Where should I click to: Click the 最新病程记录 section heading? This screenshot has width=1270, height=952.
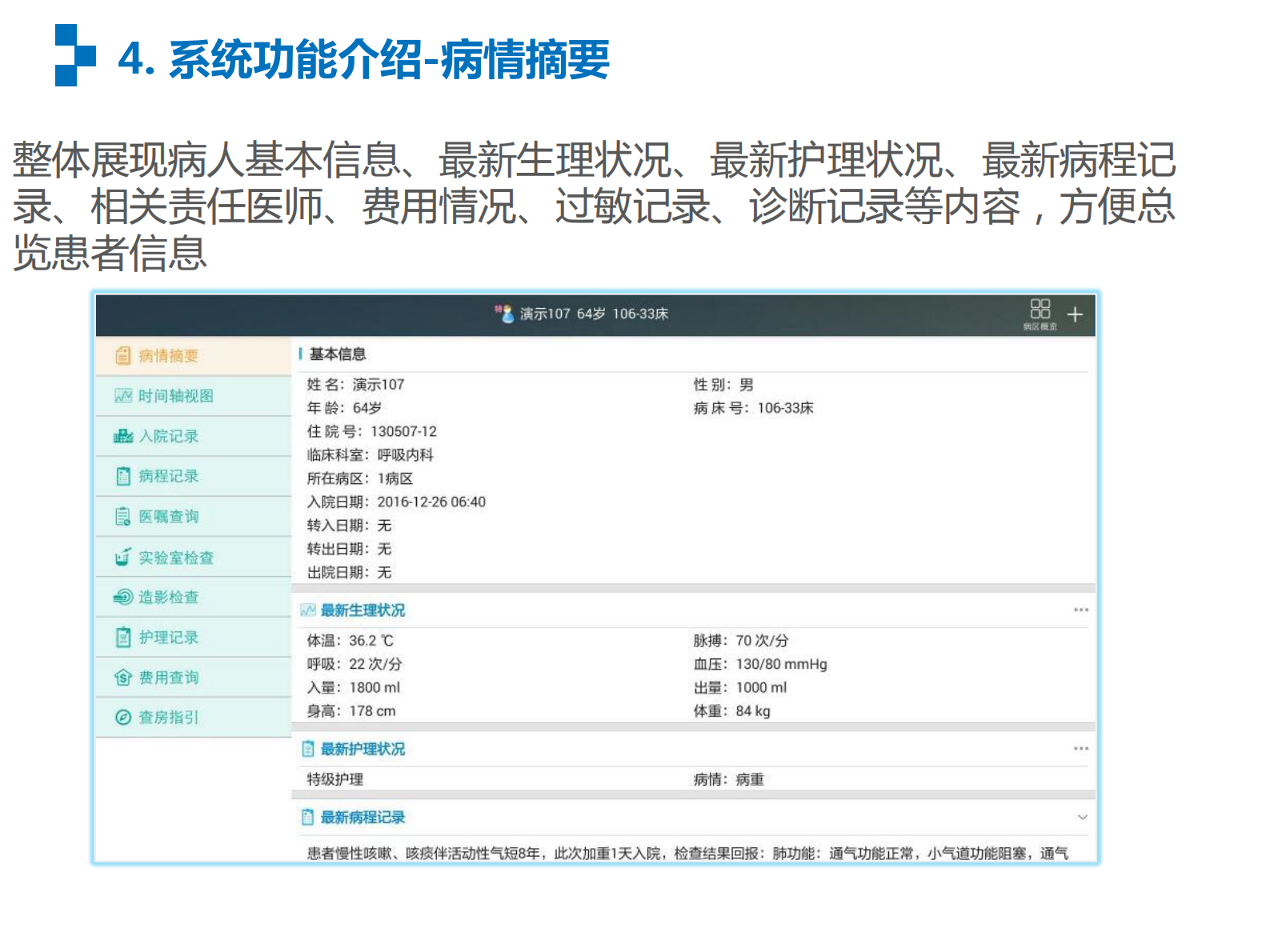[x=363, y=817]
